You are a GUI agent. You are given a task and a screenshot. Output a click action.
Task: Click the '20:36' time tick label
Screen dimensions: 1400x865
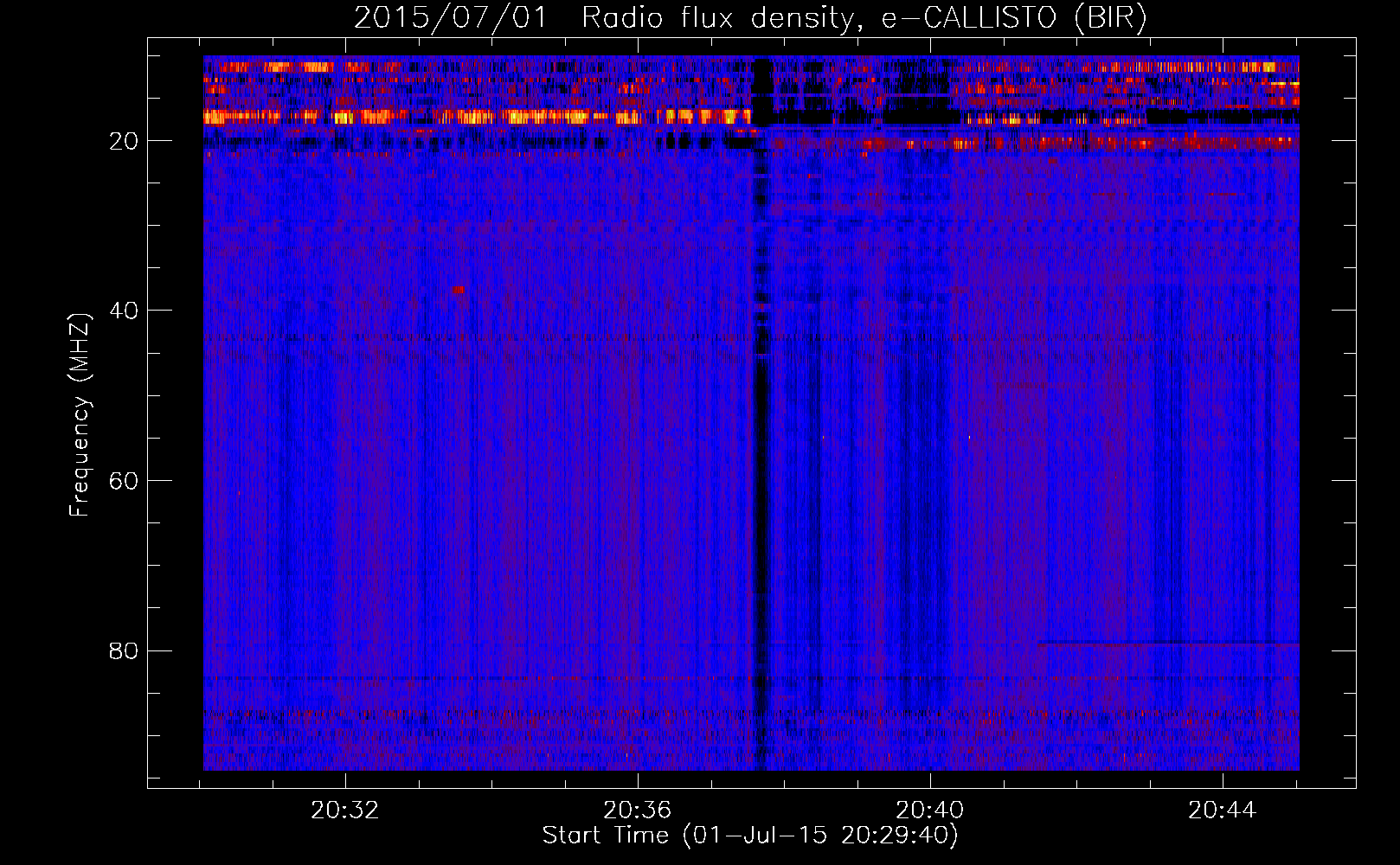[x=638, y=811]
